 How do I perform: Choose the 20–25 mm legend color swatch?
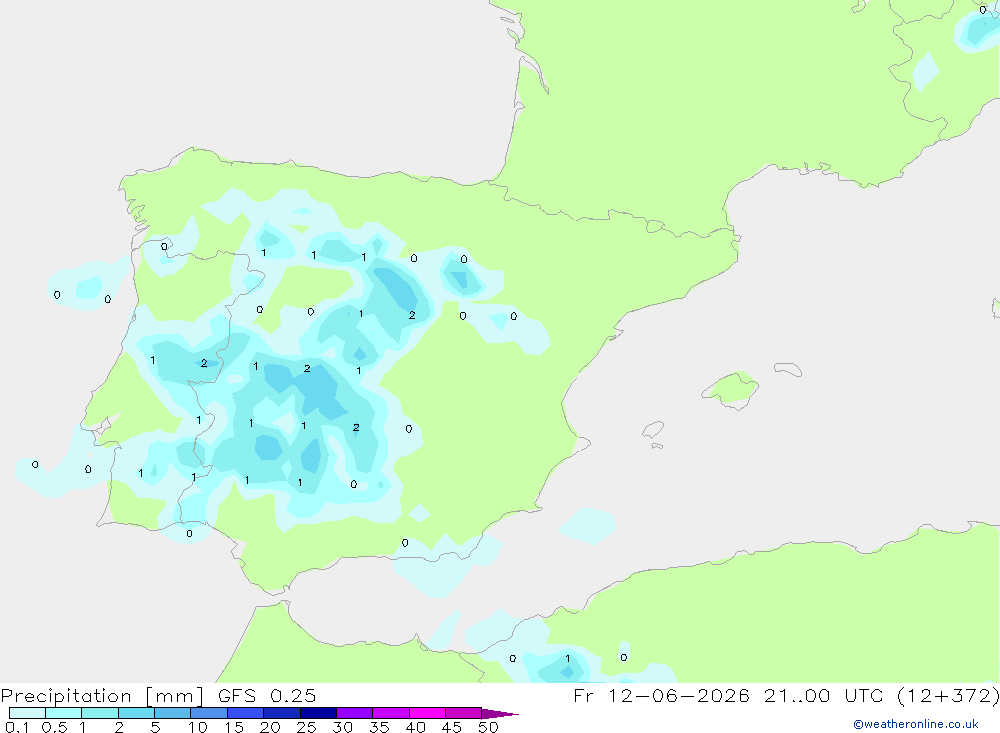[282, 713]
